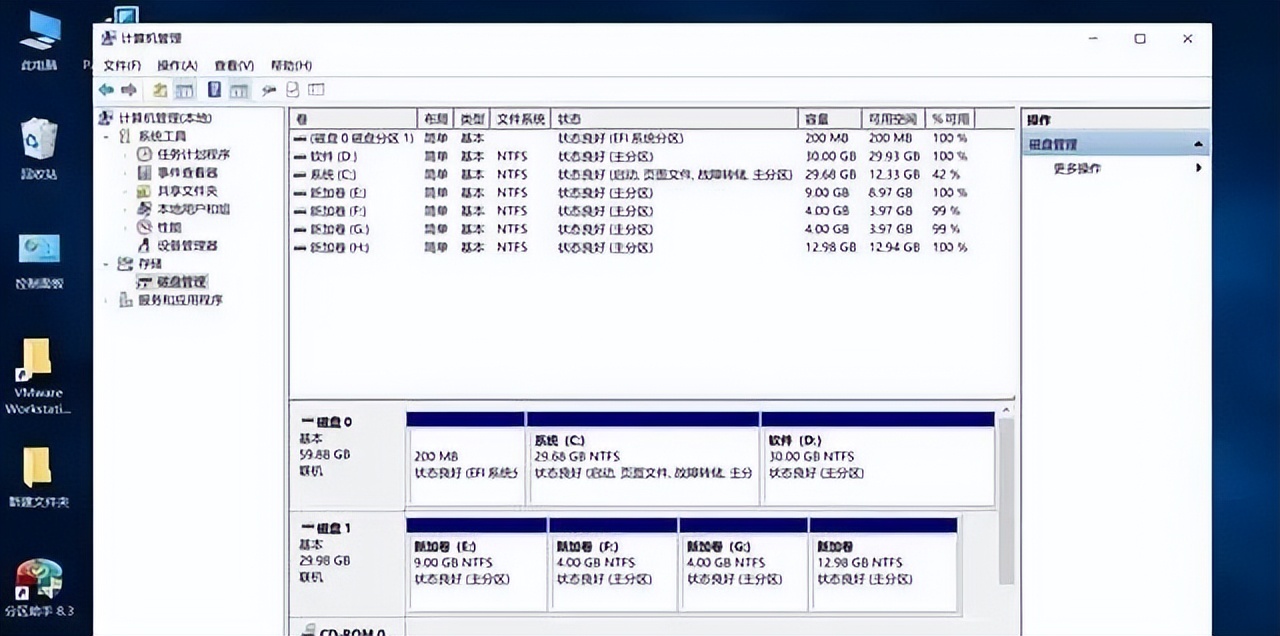This screenshot has height=636, width=1280.
Task: Open 事件查看器 (Event Viewer) node
Action: (x=187, y=173)
